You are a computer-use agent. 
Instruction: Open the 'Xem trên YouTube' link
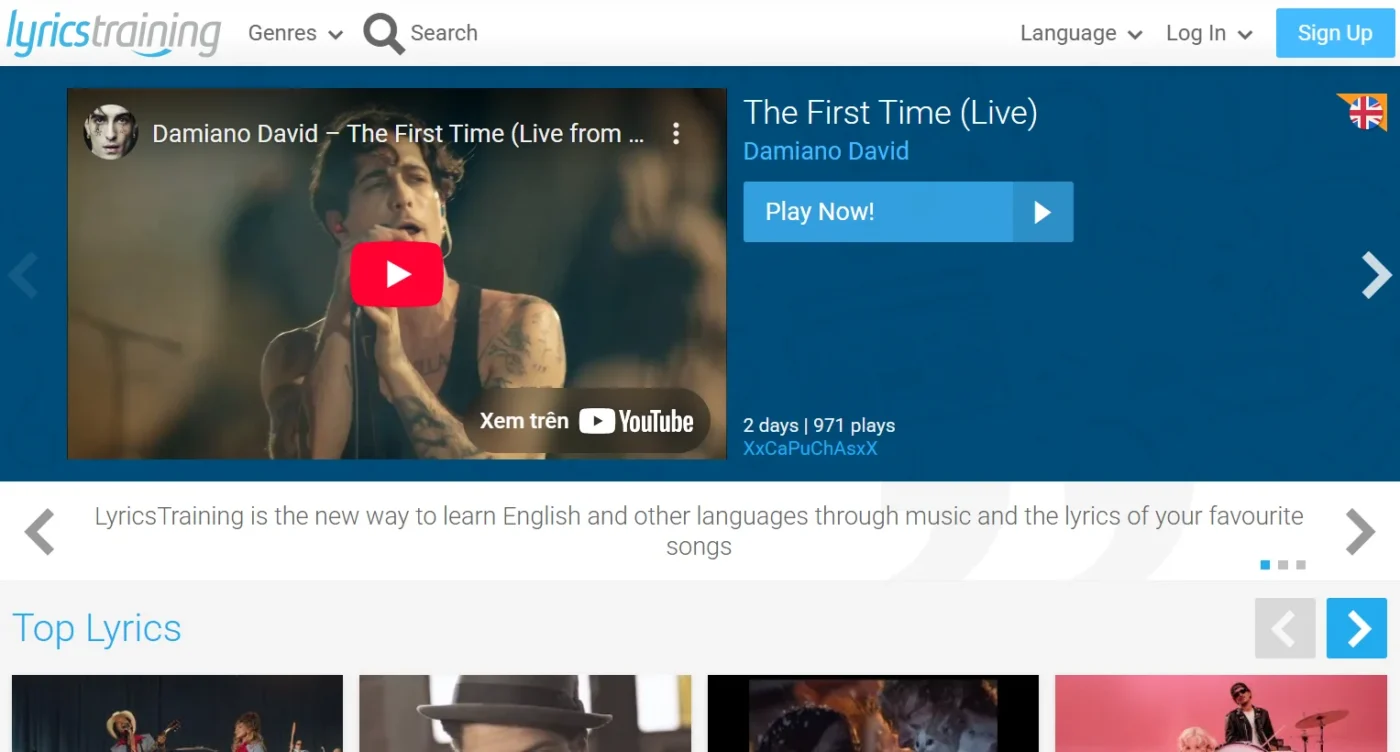588,420
